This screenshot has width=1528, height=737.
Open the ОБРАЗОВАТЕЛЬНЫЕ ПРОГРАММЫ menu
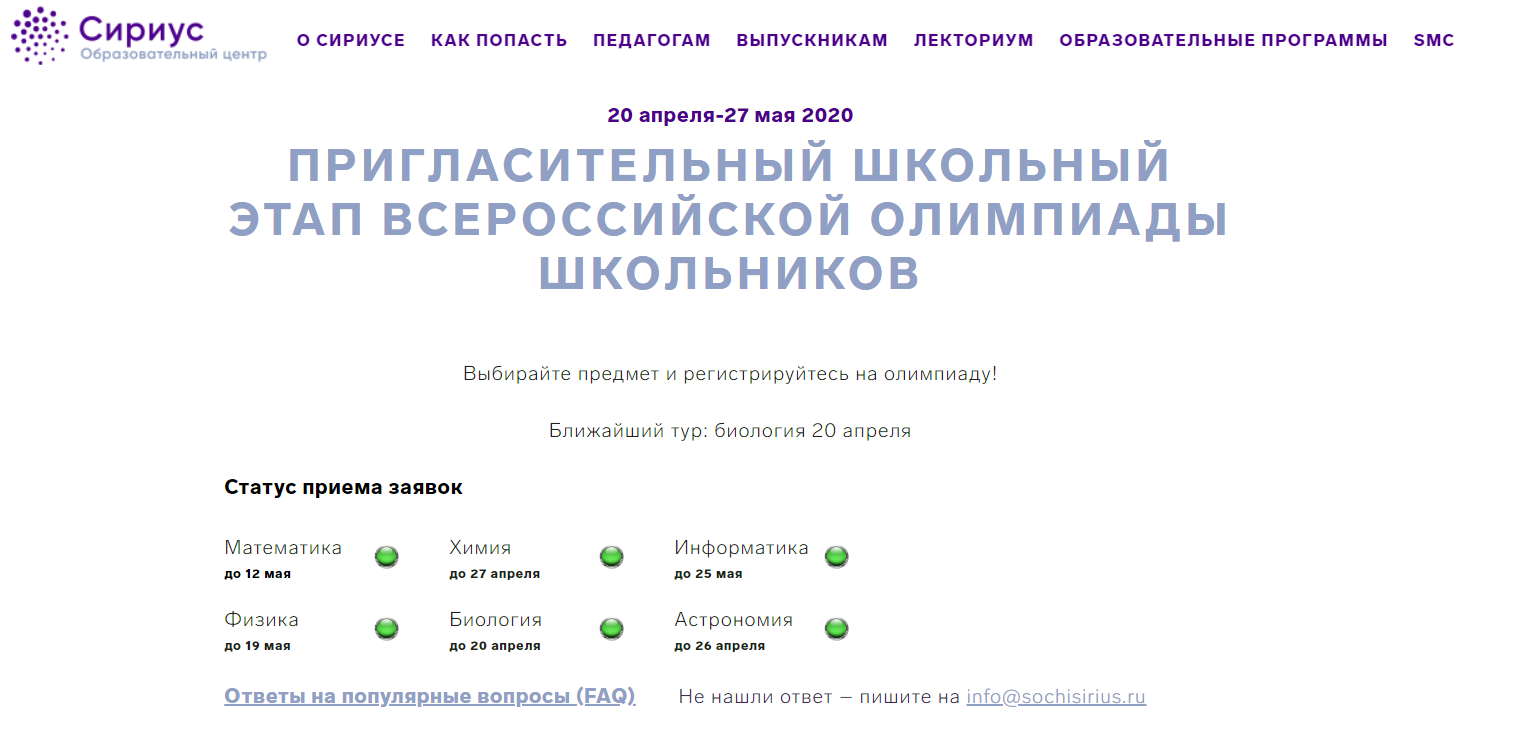(1224, 41)
